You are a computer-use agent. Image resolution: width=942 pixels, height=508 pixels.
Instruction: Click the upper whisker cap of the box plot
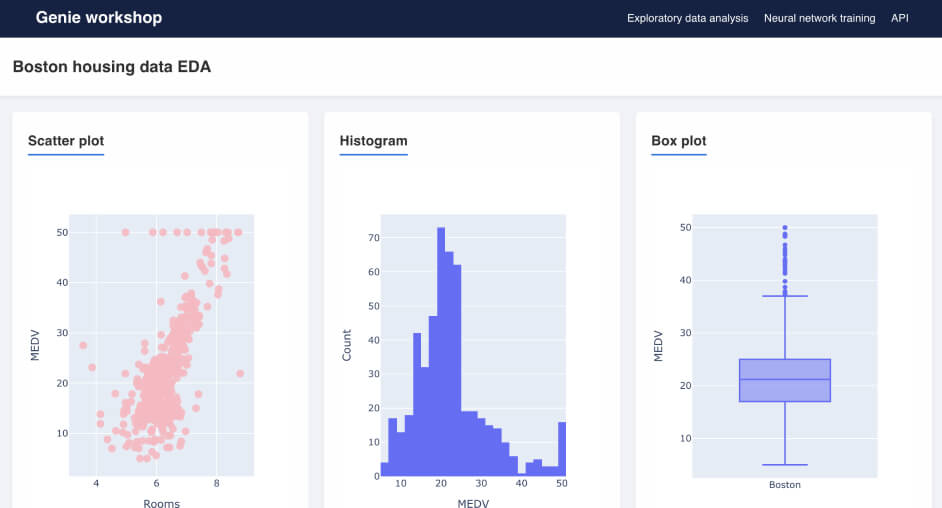785,296
